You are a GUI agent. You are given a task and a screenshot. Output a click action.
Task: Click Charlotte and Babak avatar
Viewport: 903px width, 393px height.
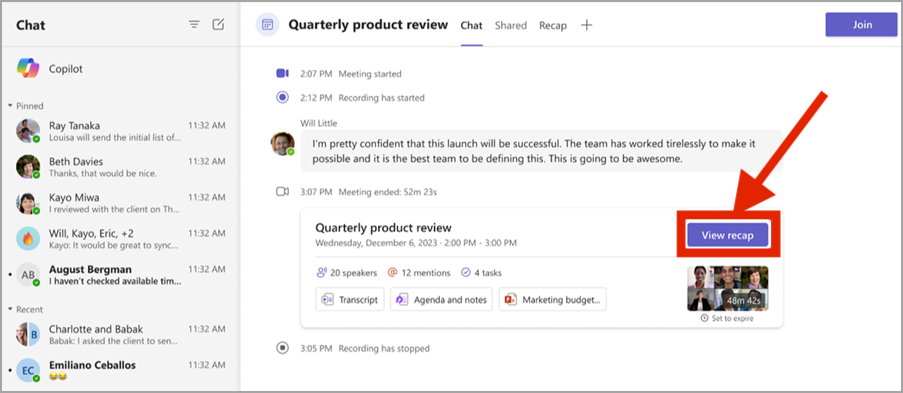28,335
